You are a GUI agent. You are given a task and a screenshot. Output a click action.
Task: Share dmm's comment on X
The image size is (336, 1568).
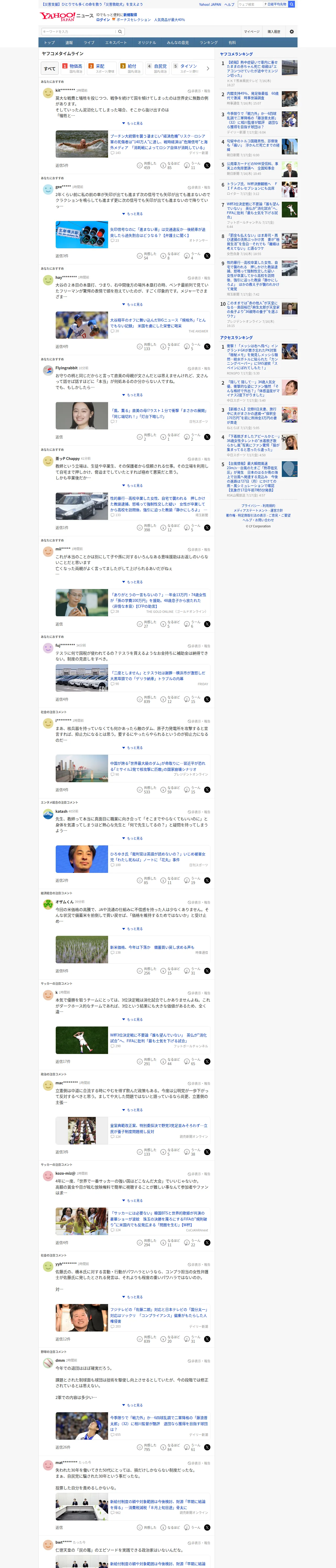click(x=207, y=1448)
